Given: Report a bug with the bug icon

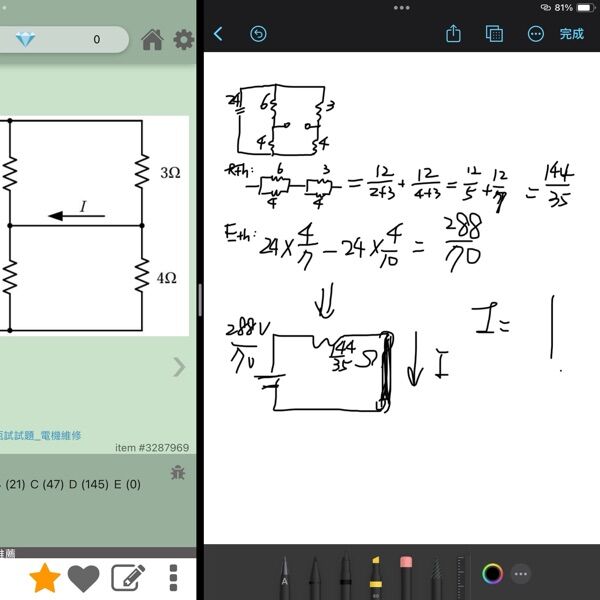Looking at the screenshot, I should pos(178,472).
